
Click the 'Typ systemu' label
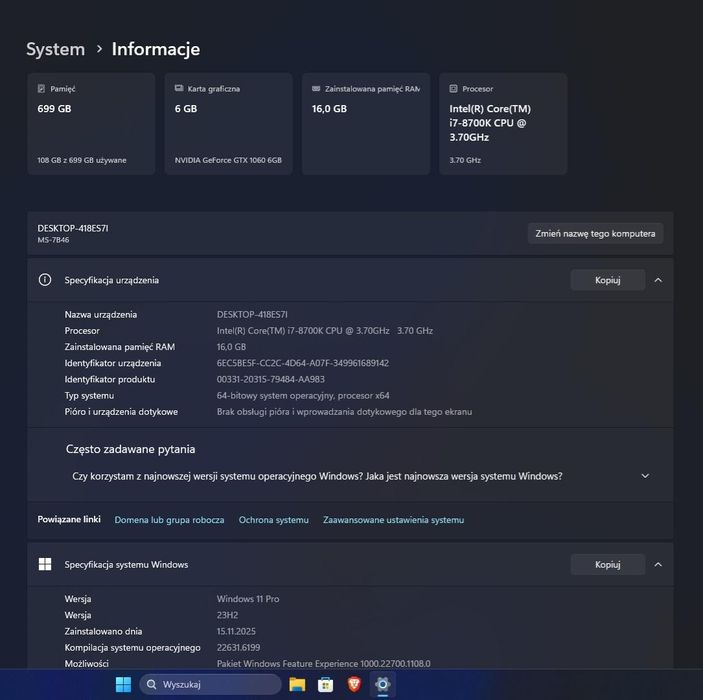[x=89, y=396]
